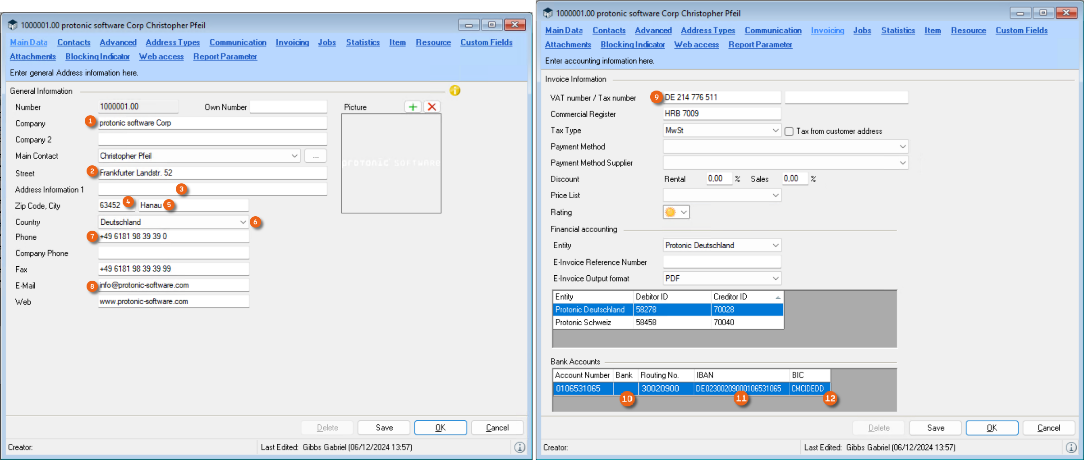Open the E-Invoice Output format dropdown

(x=775, y=278)
